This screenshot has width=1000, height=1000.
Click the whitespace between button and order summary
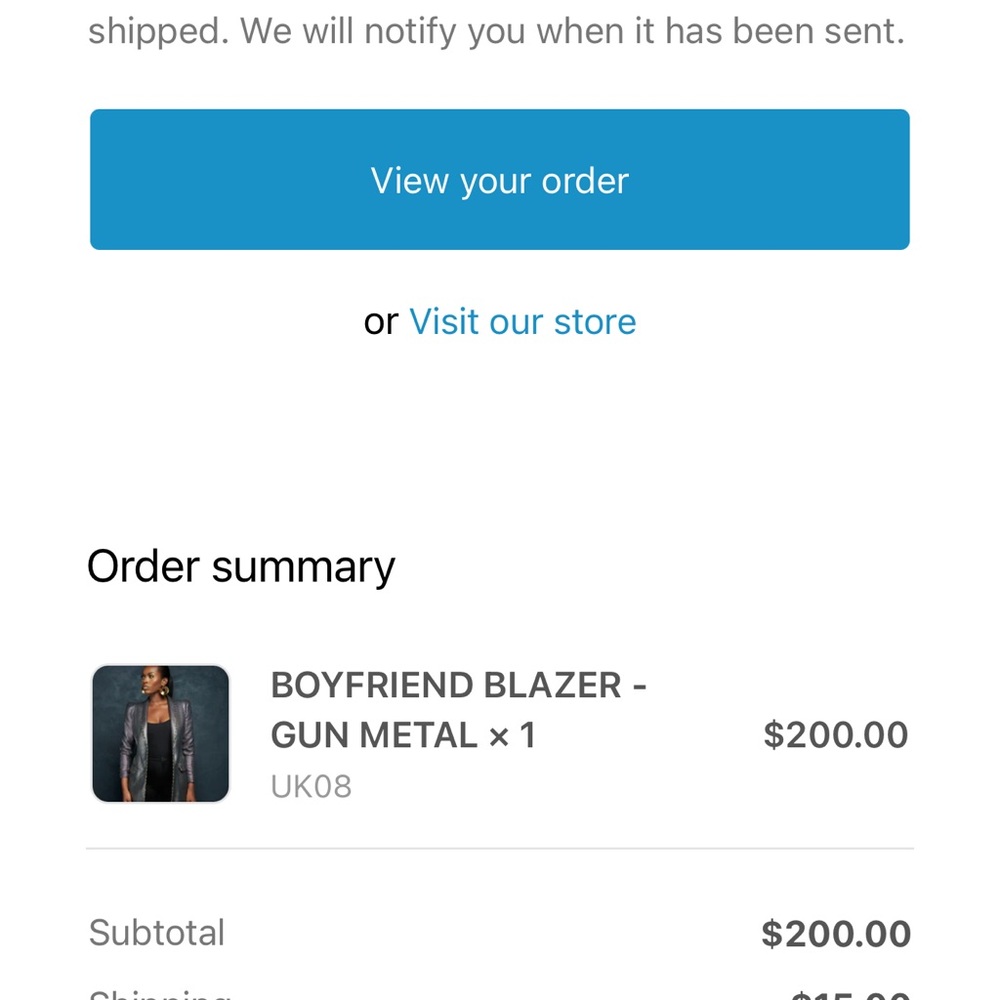(500, 440)
